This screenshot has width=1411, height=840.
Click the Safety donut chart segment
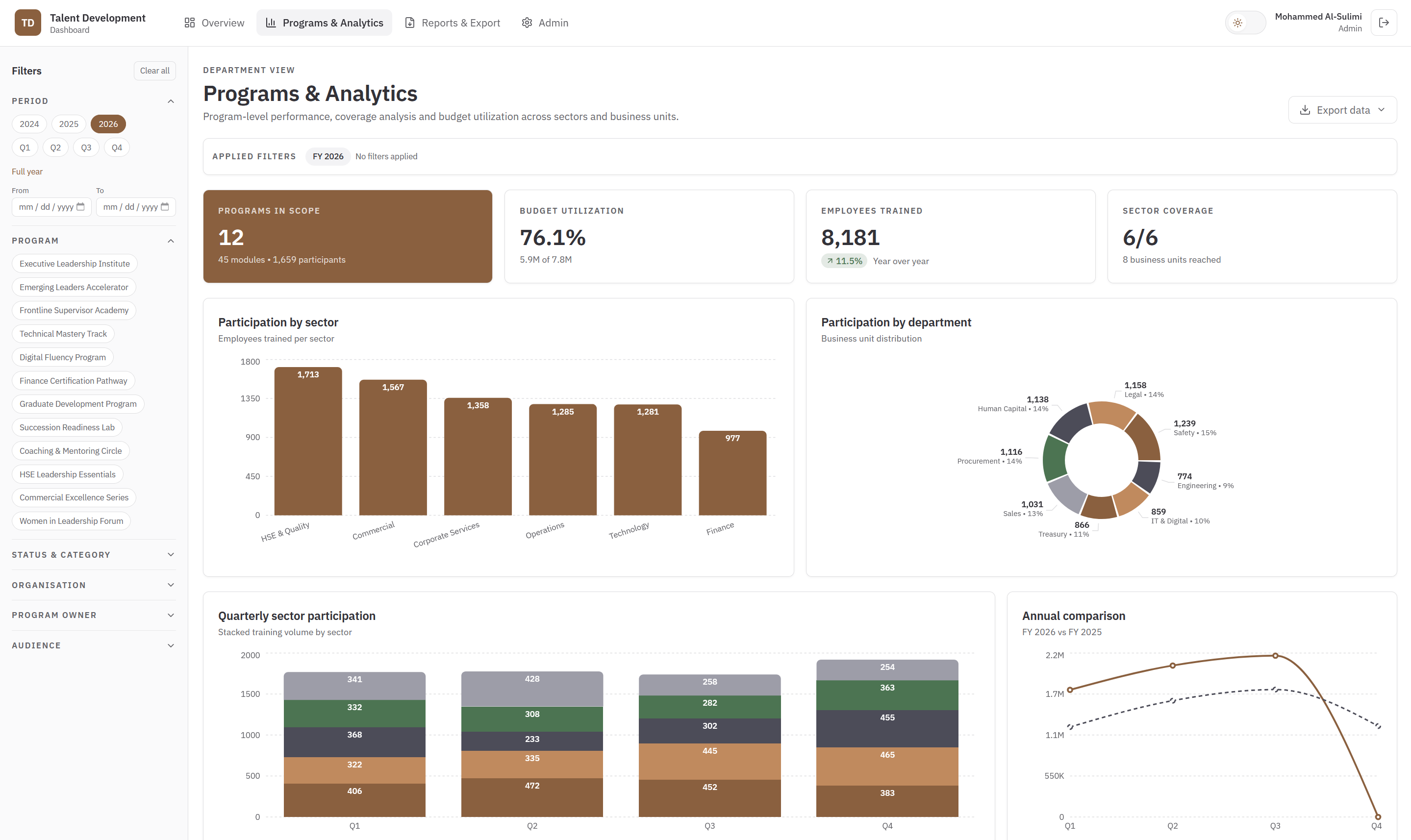1144,438
